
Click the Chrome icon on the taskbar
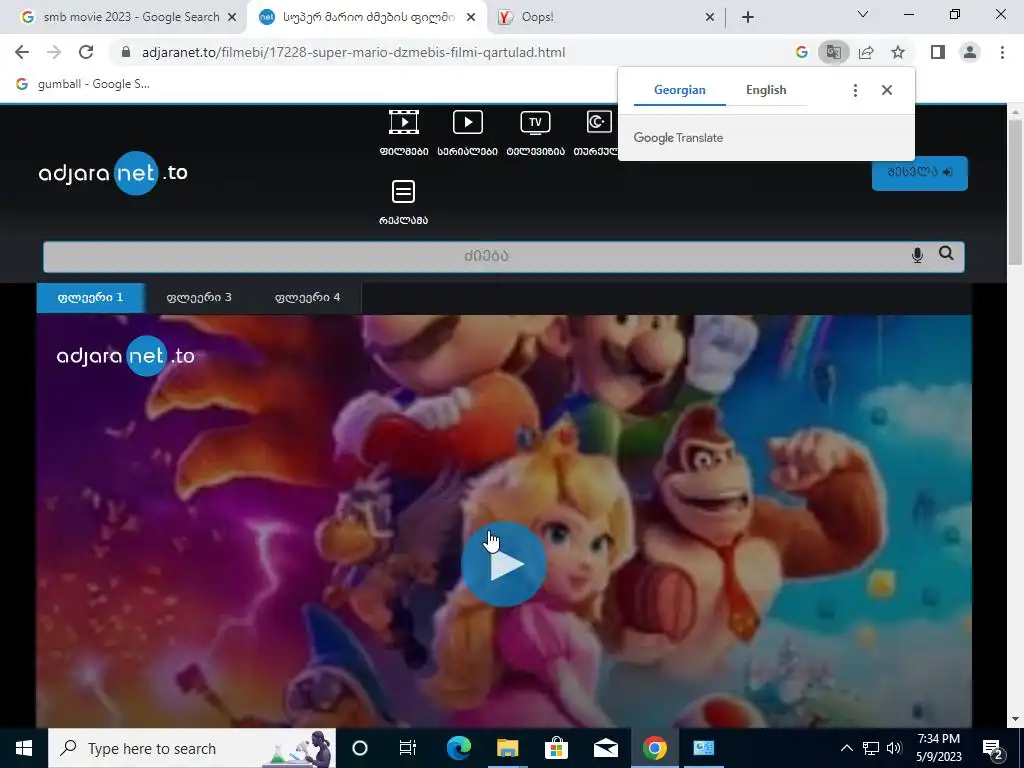click(654, 748)
